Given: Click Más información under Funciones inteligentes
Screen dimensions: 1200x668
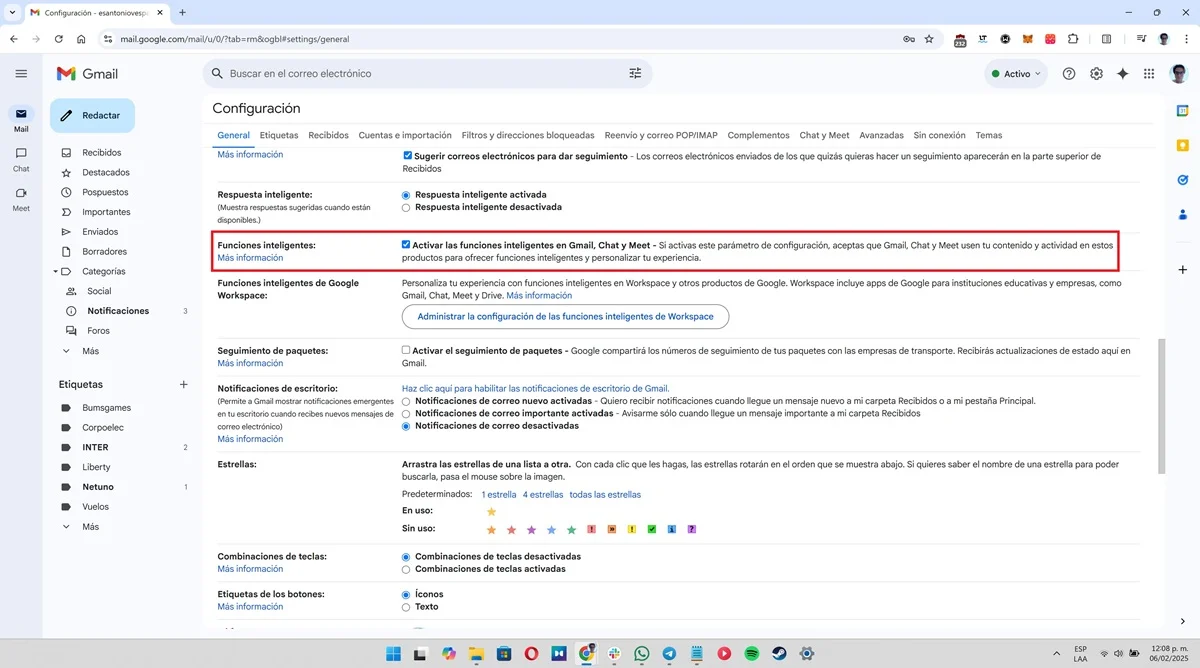Looking at the screenshot, I should tap(250, 258).
